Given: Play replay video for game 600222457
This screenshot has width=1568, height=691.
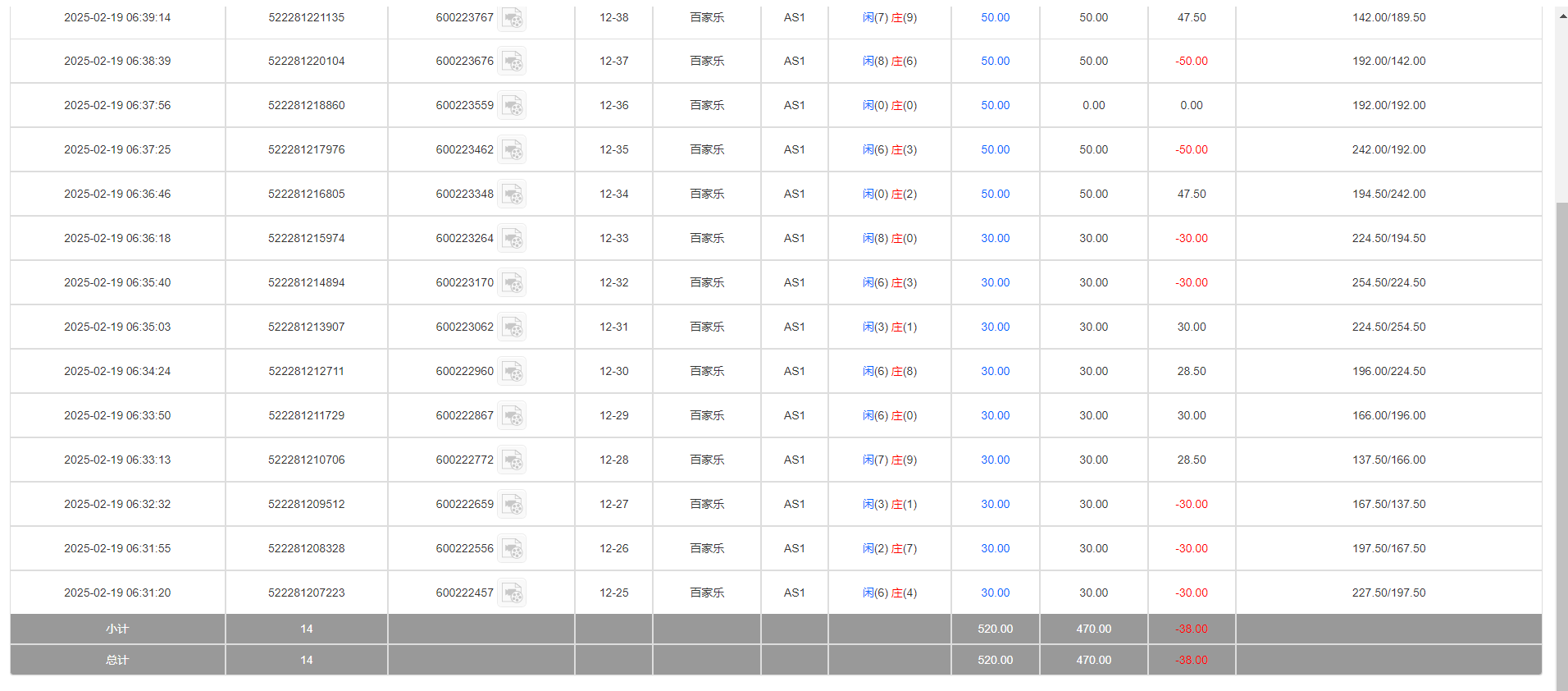Looking at the screenshot, I should pos(512,593).
